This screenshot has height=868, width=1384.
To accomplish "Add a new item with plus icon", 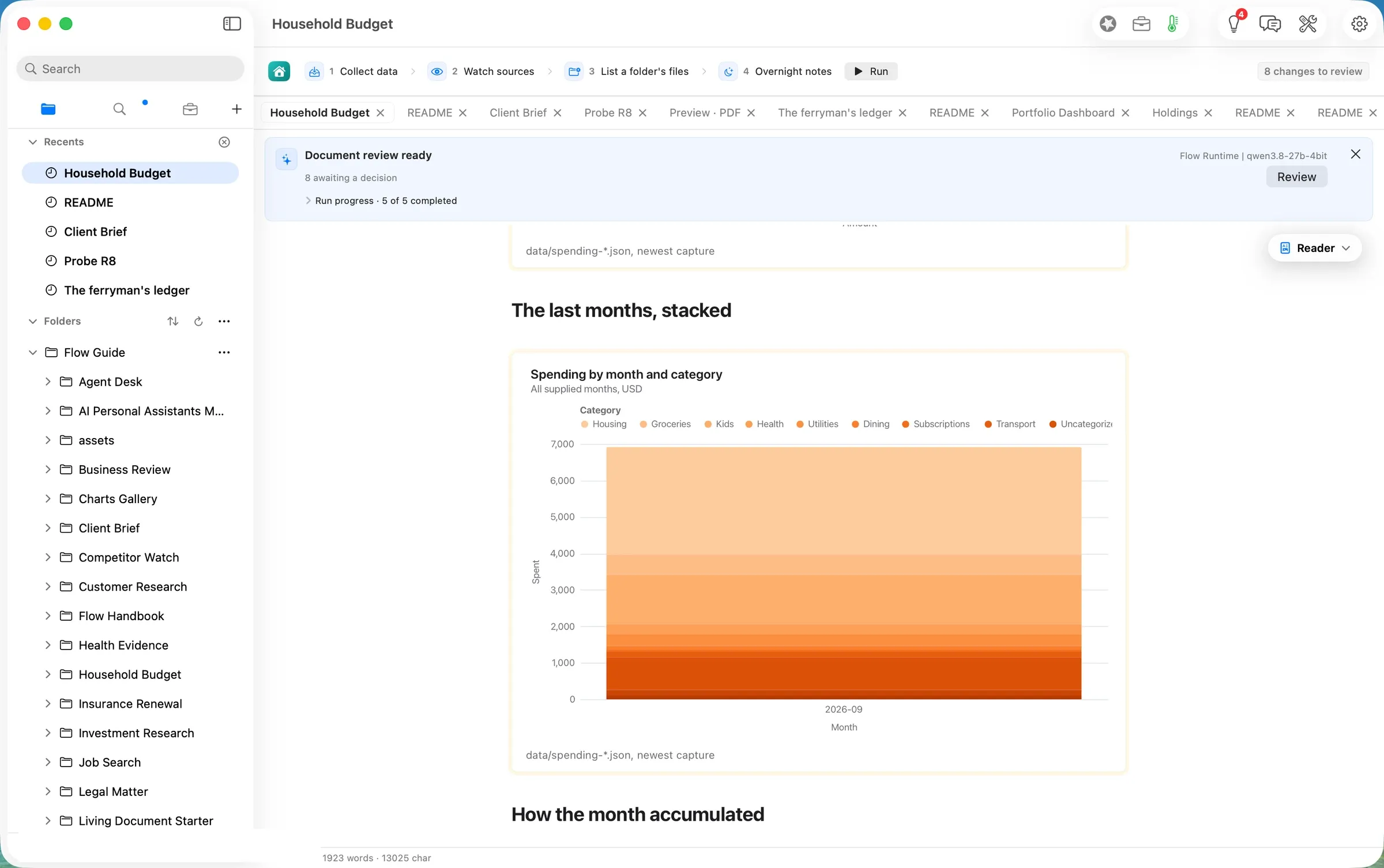I will click(236, 109).
